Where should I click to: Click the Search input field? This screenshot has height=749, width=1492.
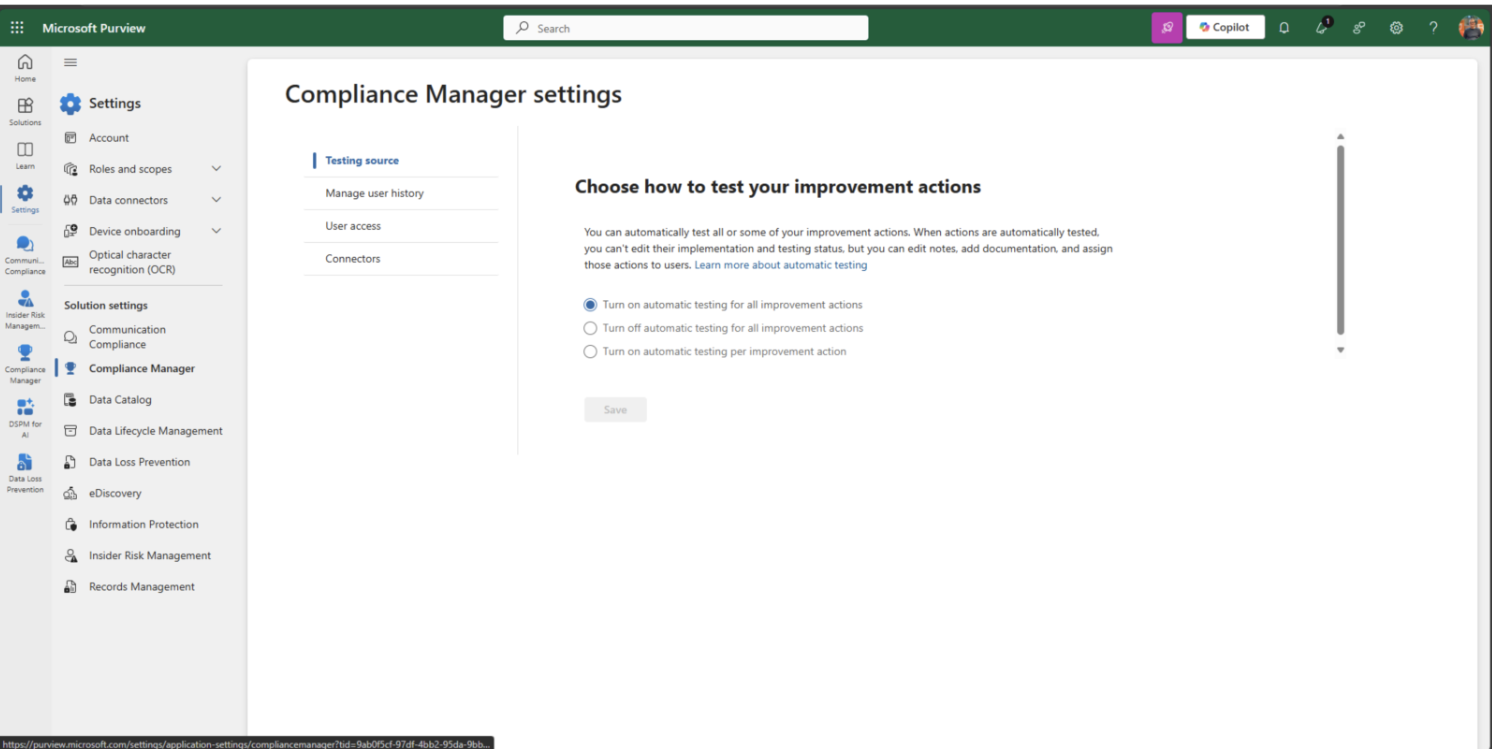(x=686, y=28)
